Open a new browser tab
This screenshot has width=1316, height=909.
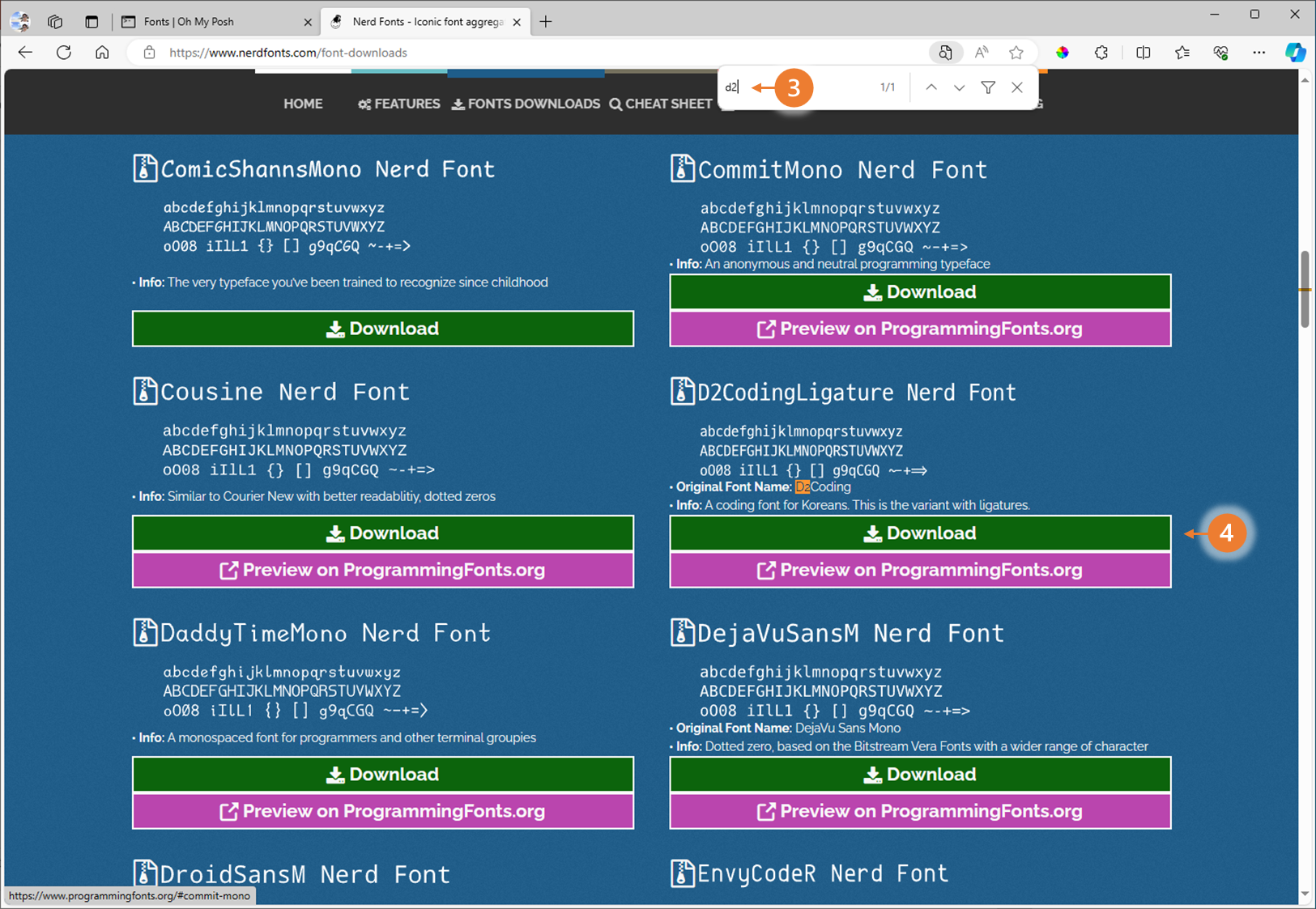pyautogui.click(x=546, y=22)
